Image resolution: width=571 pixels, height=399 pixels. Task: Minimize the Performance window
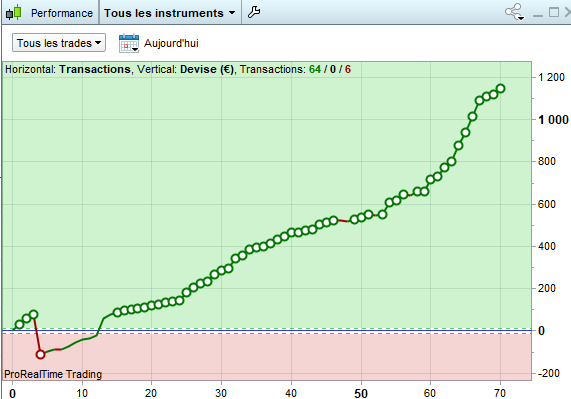click(x=537, y=15)
